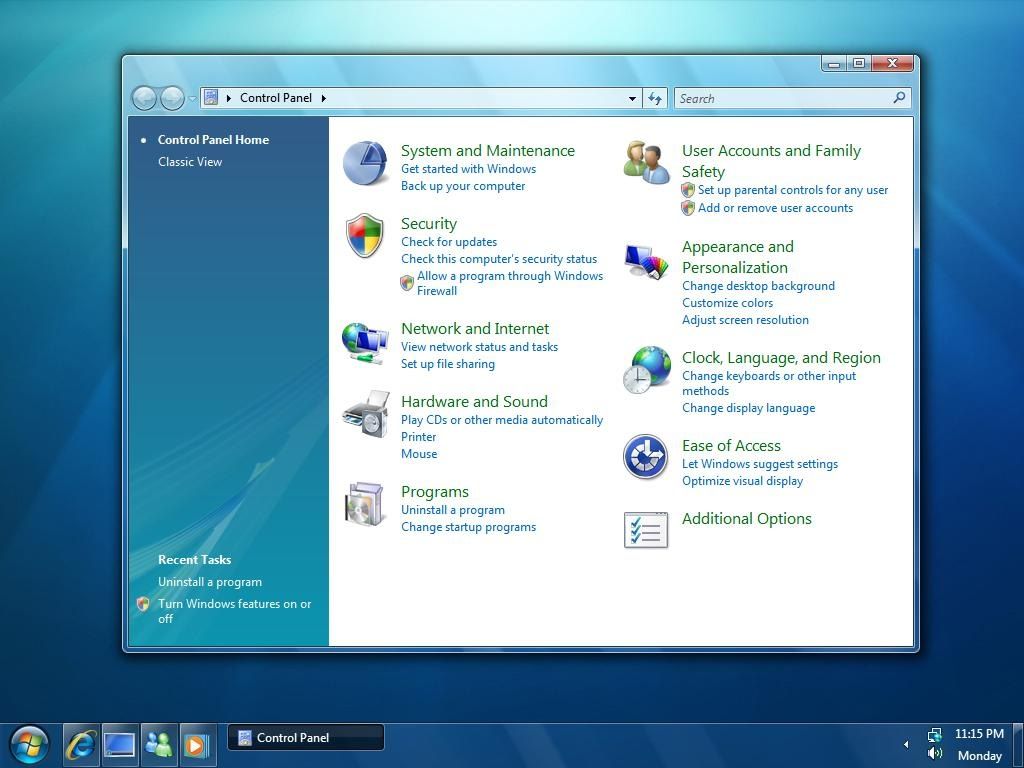Click Change keyboards or other input methods

(x=769, y=383)
